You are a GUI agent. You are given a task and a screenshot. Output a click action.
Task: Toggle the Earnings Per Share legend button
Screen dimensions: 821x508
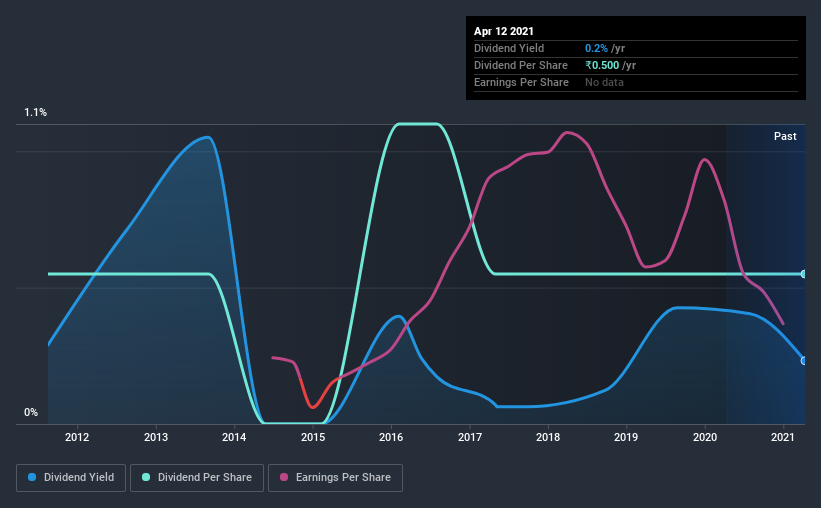pos(335,478)
